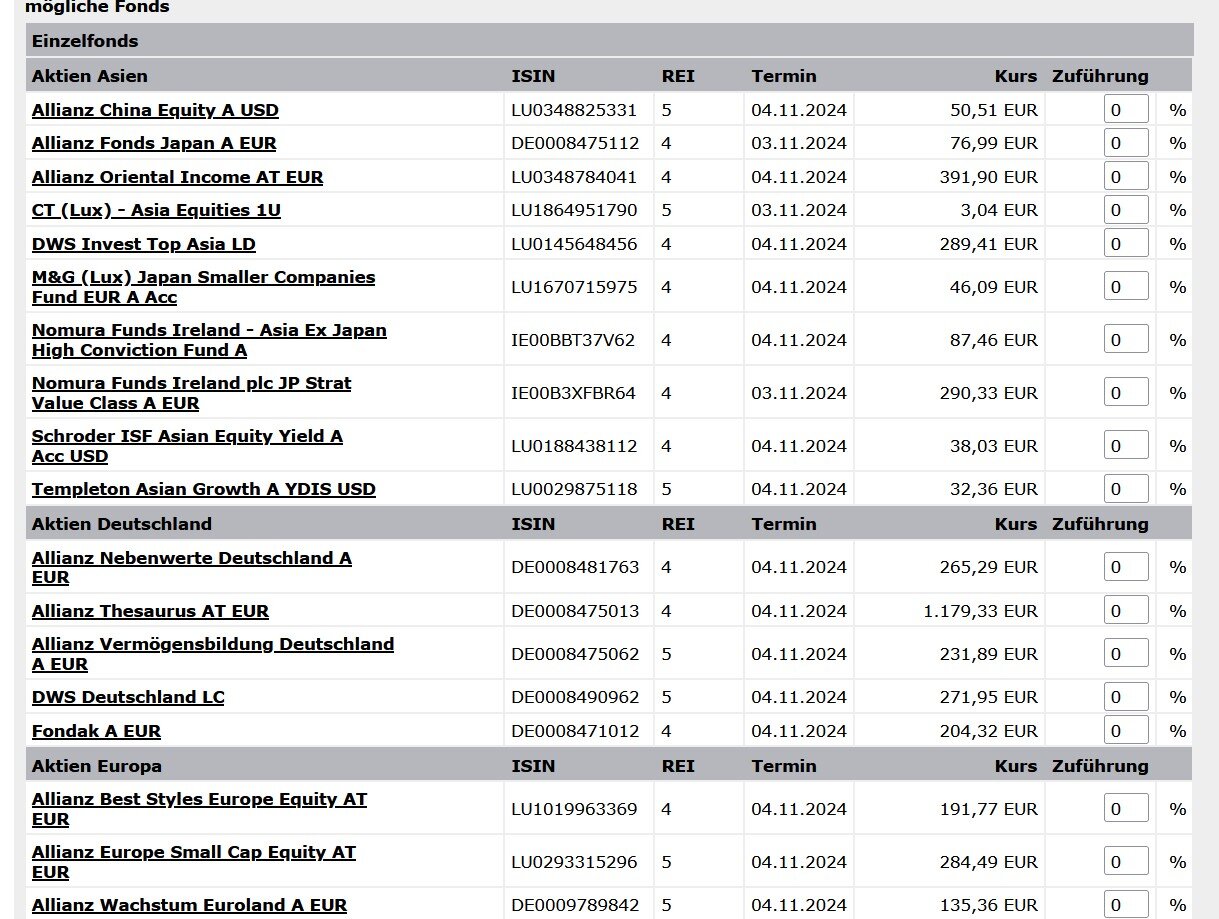
Task: Open Allianz Best Styles Europe Equity link
Action: (x=199, y=809)
